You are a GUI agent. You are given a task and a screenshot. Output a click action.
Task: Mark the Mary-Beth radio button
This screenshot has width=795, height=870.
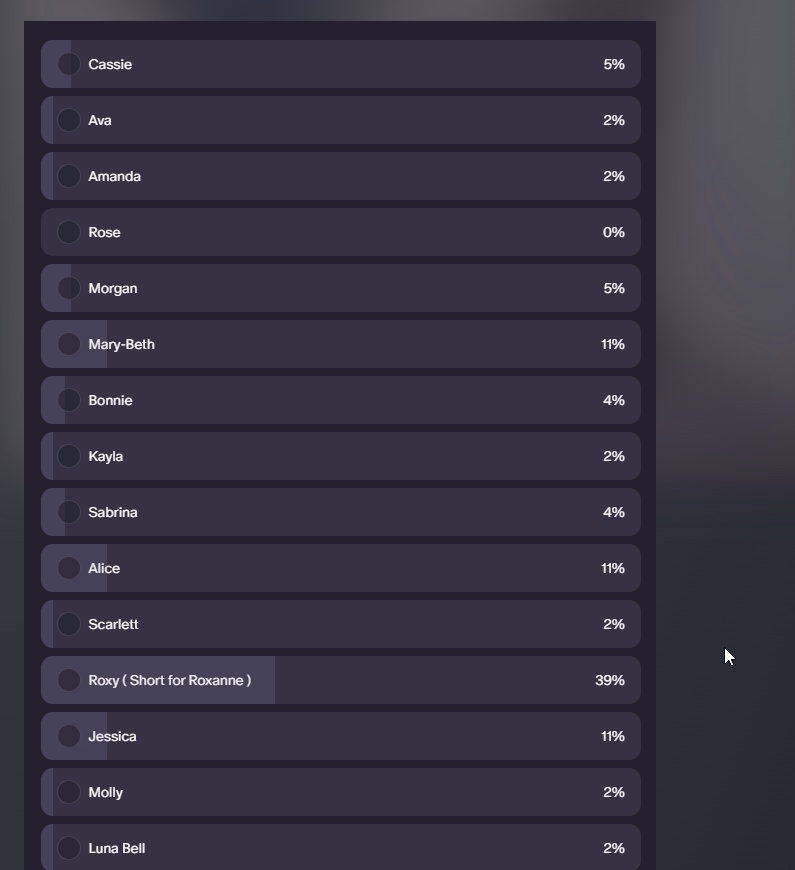click(x=69, y=344)
